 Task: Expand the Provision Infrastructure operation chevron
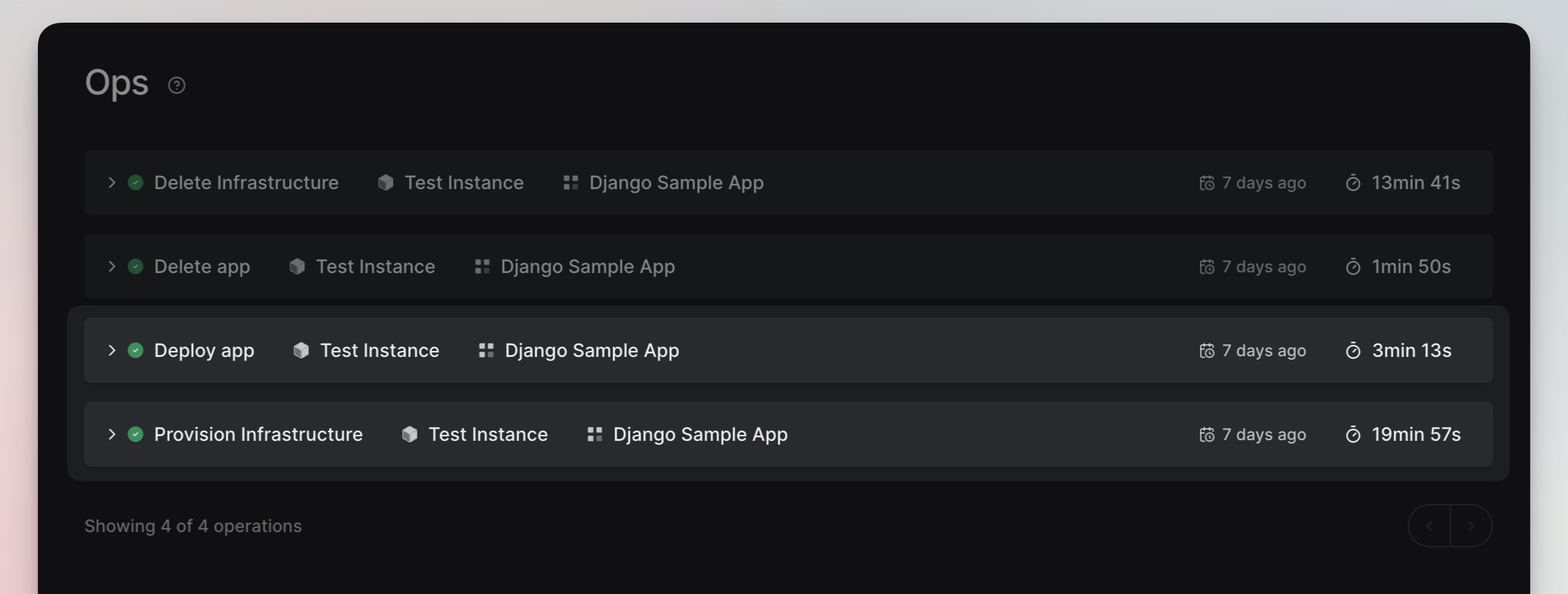[x=112, y=434]
